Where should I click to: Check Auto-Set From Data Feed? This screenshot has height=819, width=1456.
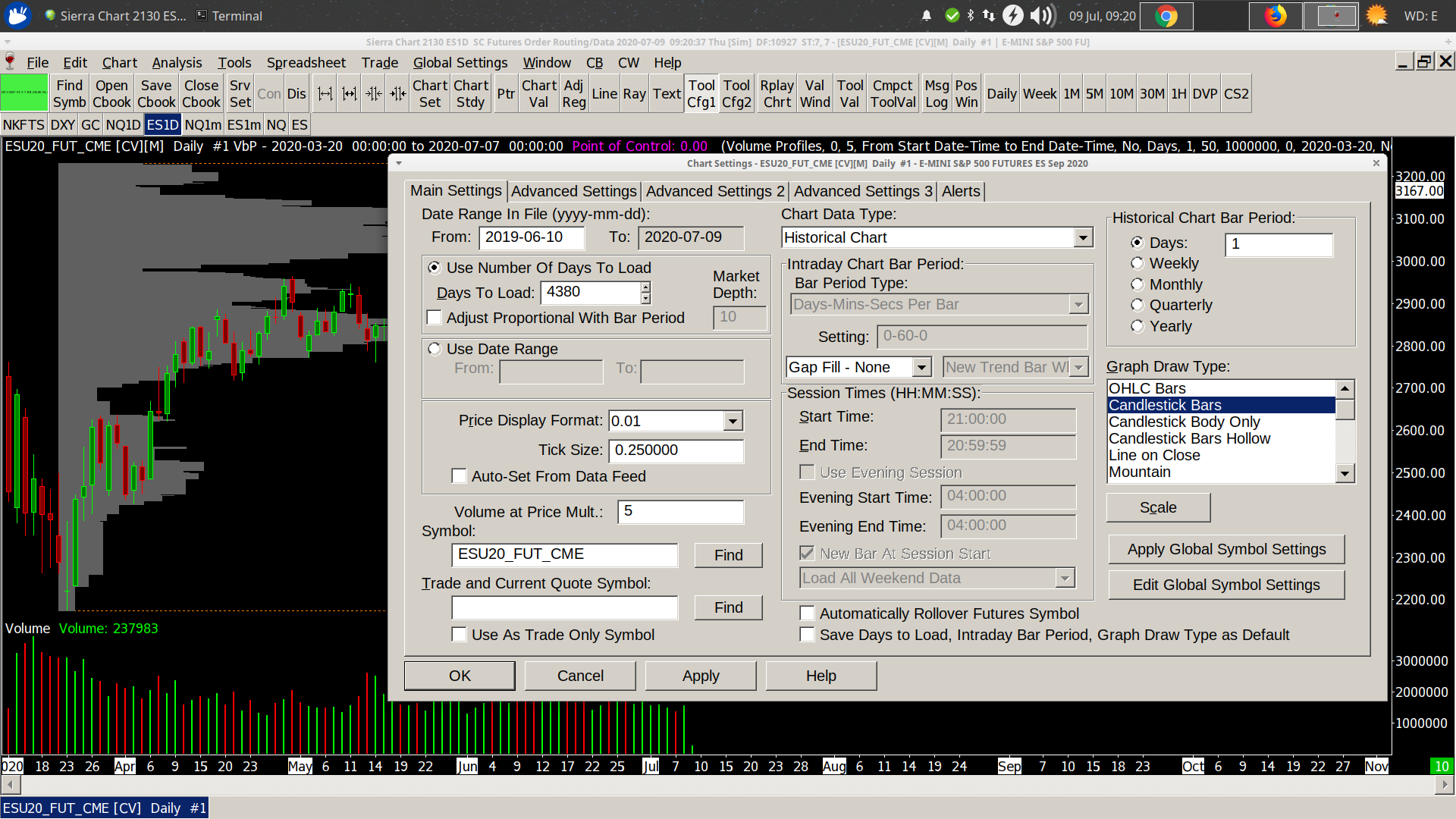pos(459,476)
